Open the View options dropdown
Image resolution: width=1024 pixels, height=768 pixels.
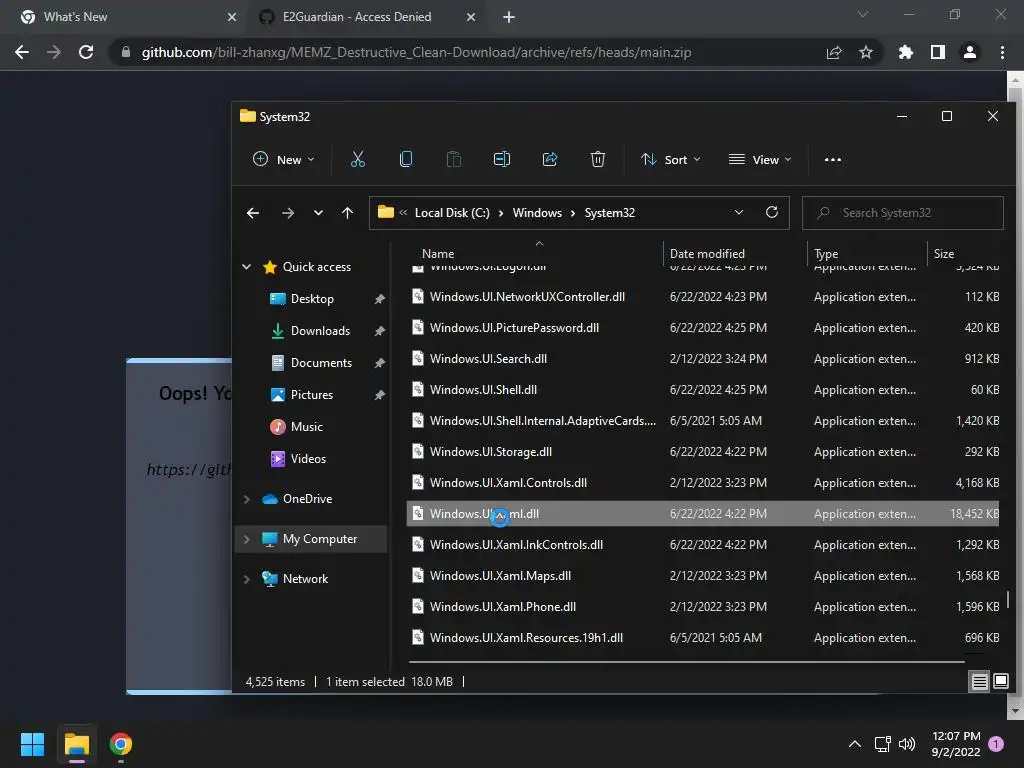click(760, 159)
